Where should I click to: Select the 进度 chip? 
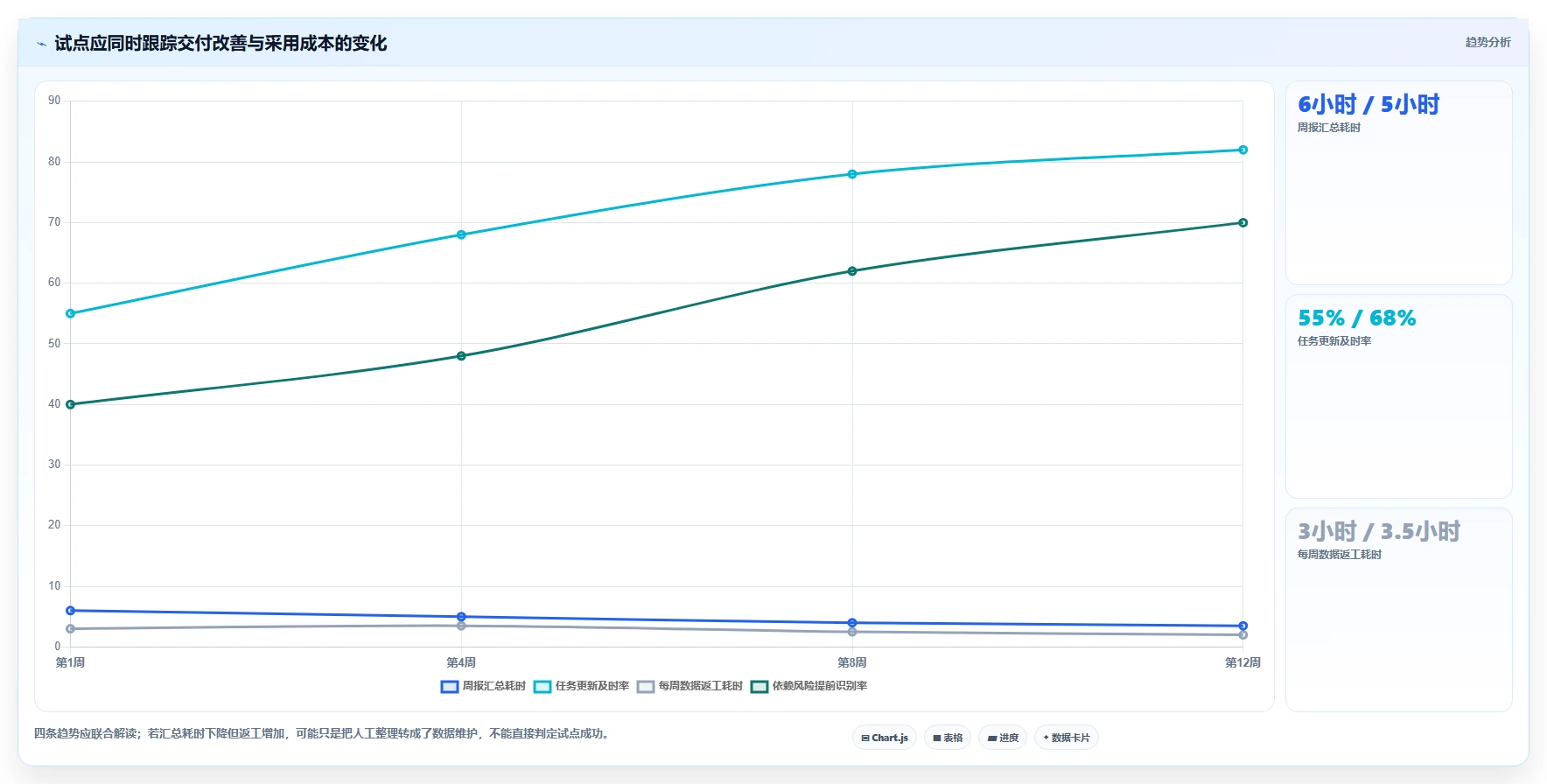click(1003, 738)
